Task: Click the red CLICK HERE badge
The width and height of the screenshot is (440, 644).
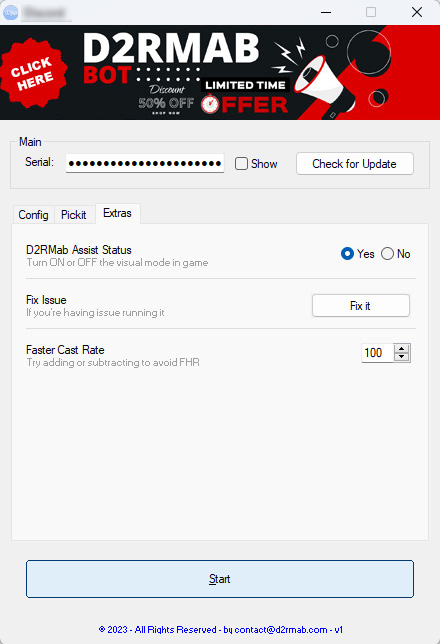Action: click(x=34, y=73)
